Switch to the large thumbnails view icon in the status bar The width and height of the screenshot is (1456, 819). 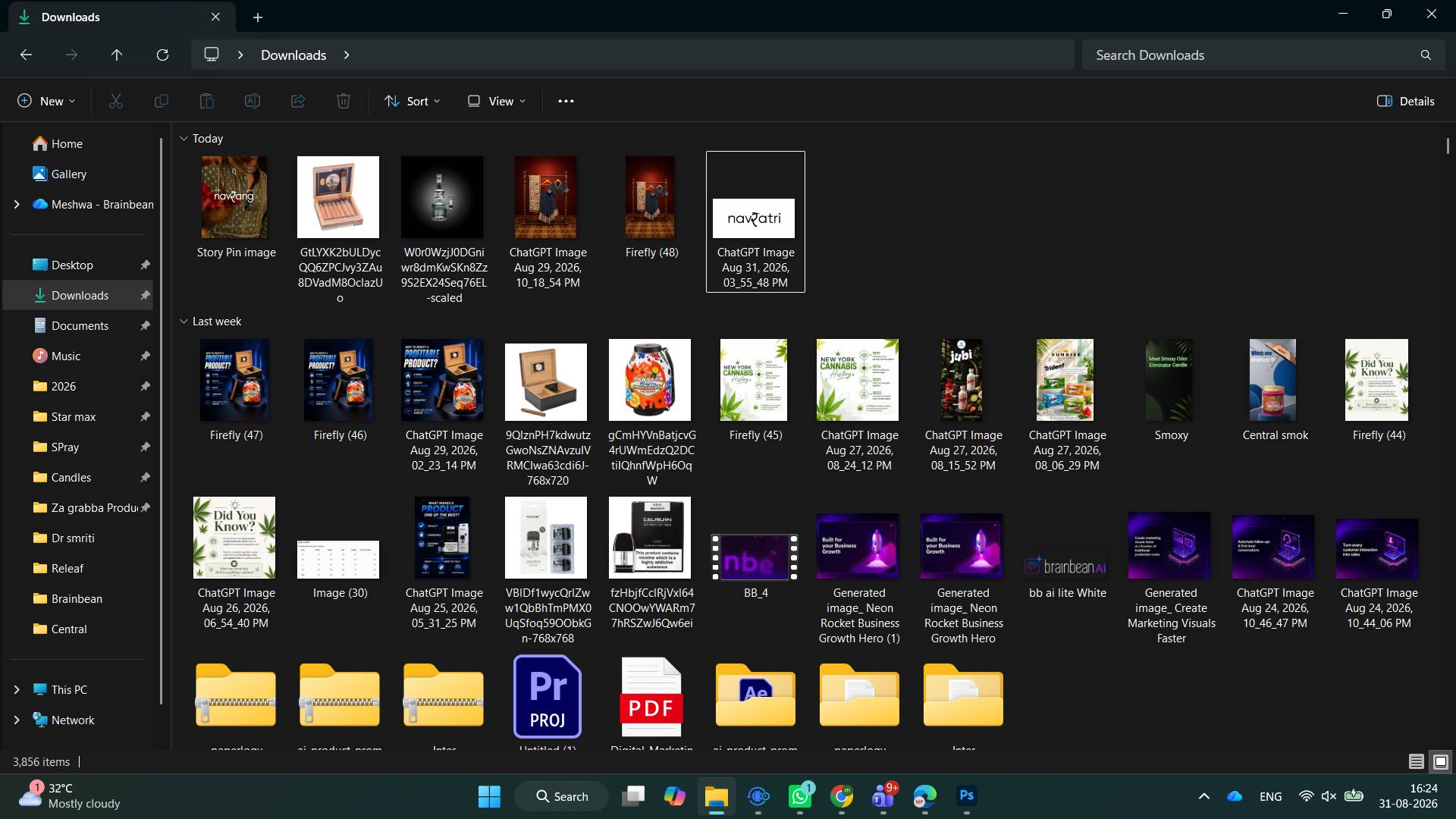[x=1441, y=761]
